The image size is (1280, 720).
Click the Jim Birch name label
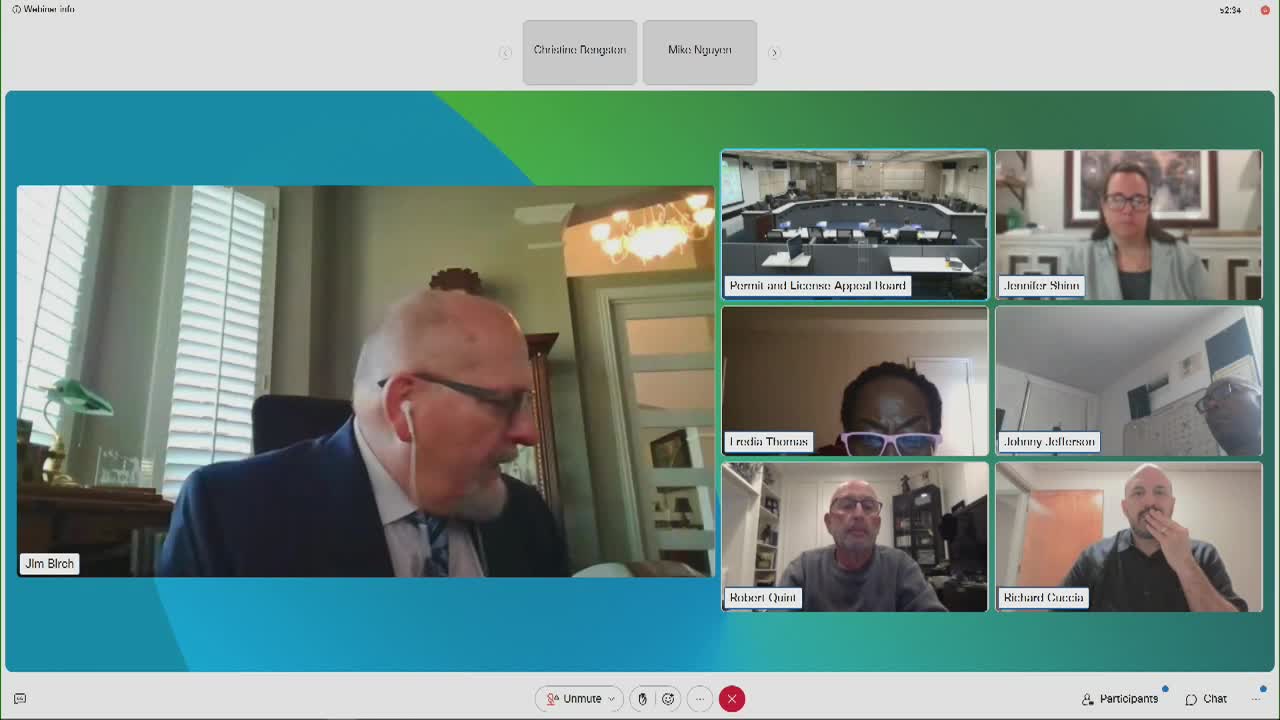[50, 564]
